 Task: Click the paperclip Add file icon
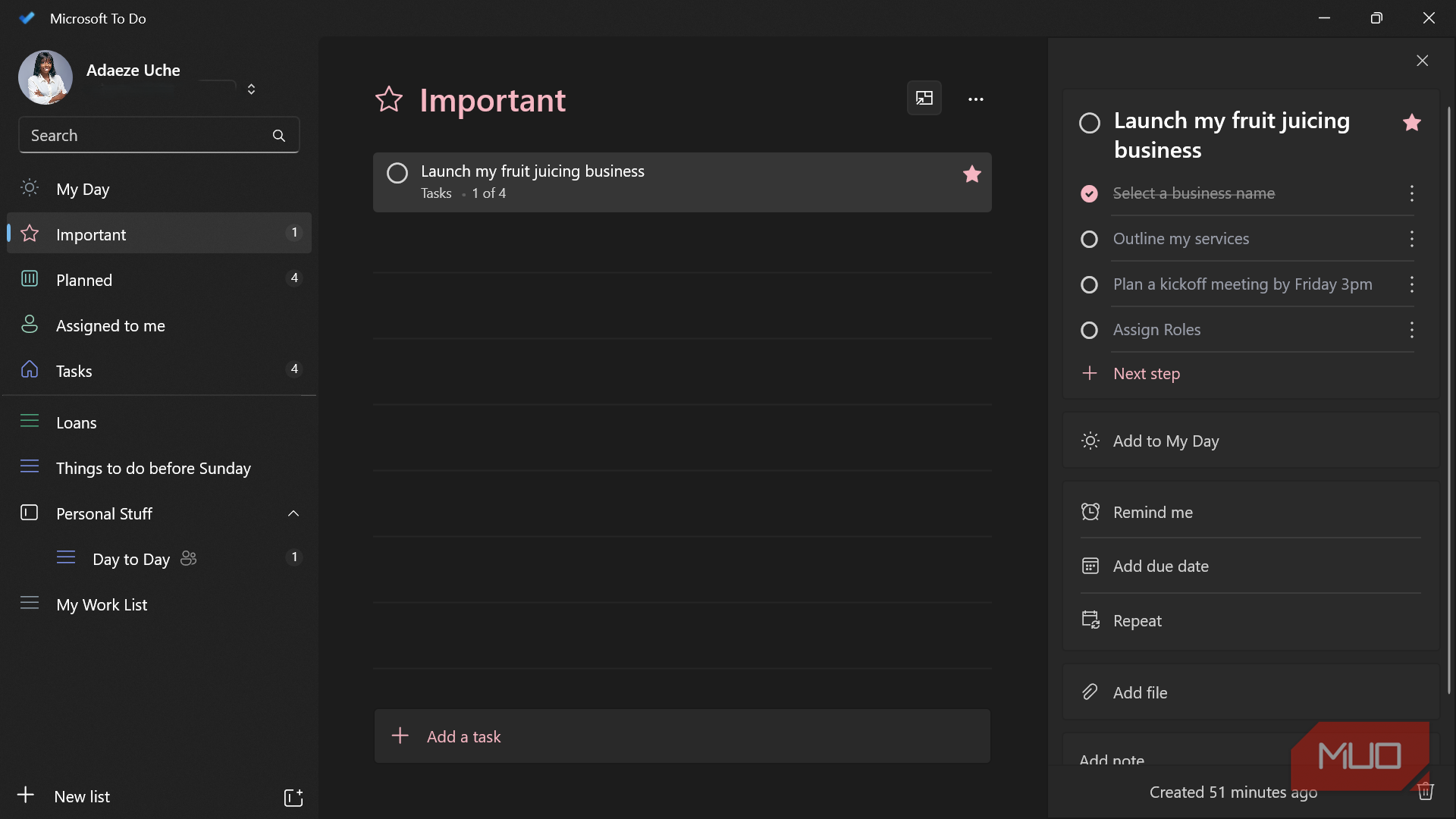(x=1090, y=692)
